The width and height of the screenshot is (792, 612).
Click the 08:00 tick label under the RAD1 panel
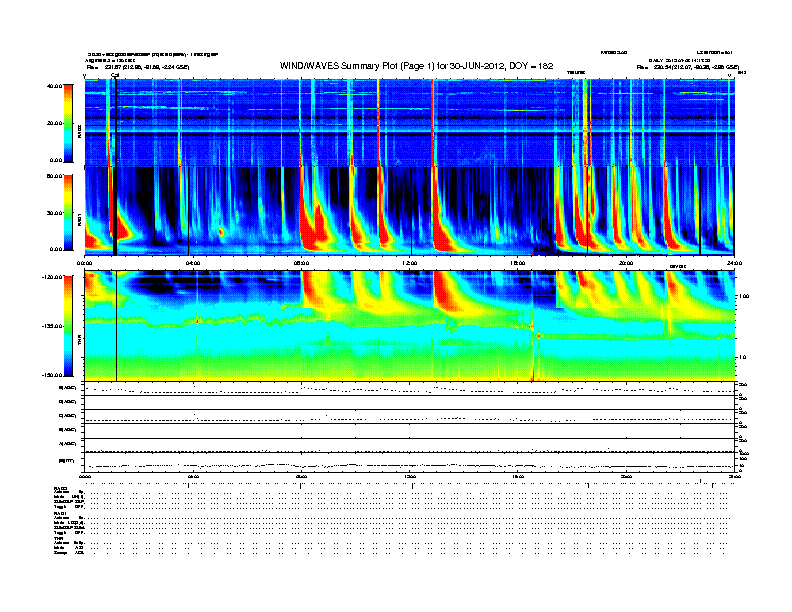pos(301,263)
